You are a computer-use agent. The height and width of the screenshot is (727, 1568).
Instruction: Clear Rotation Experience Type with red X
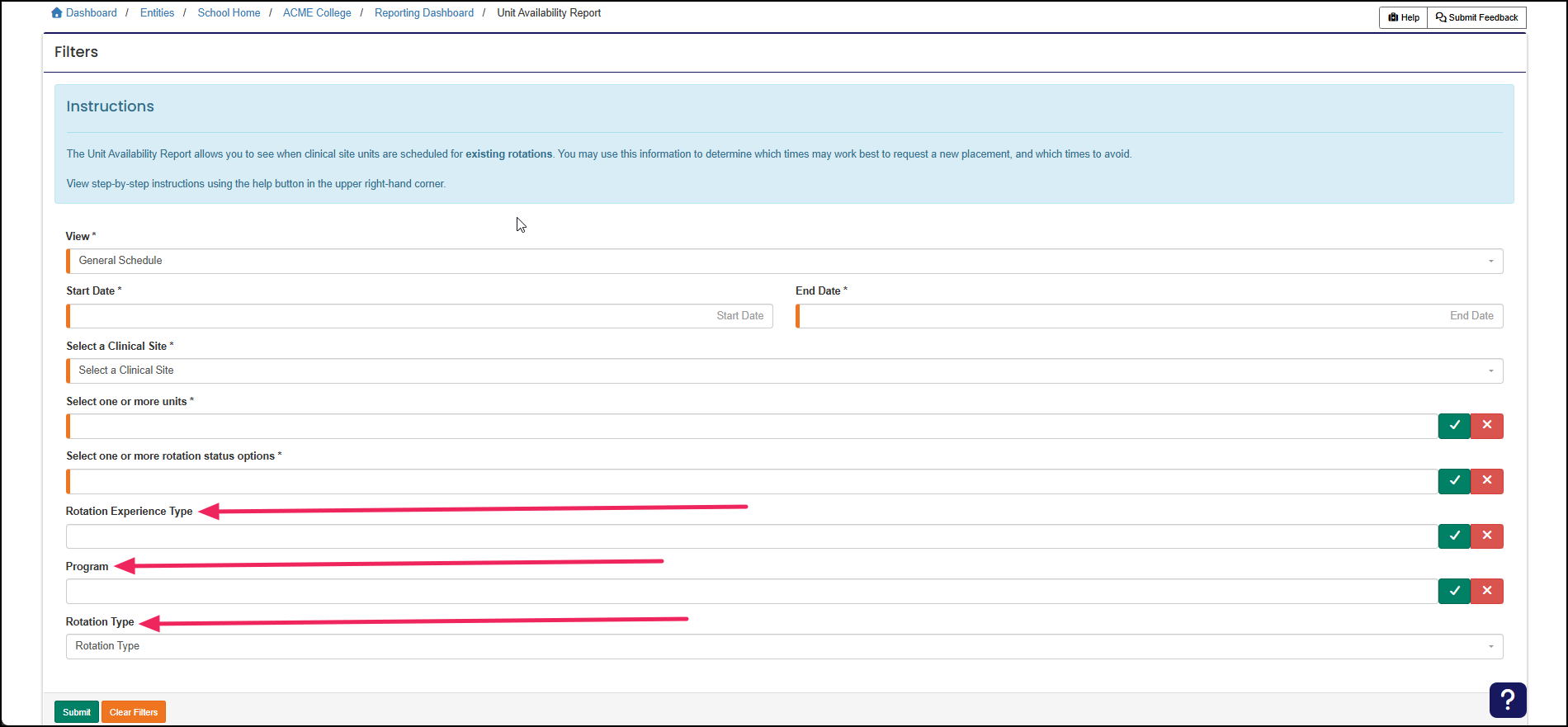[x=1487, y=536]
